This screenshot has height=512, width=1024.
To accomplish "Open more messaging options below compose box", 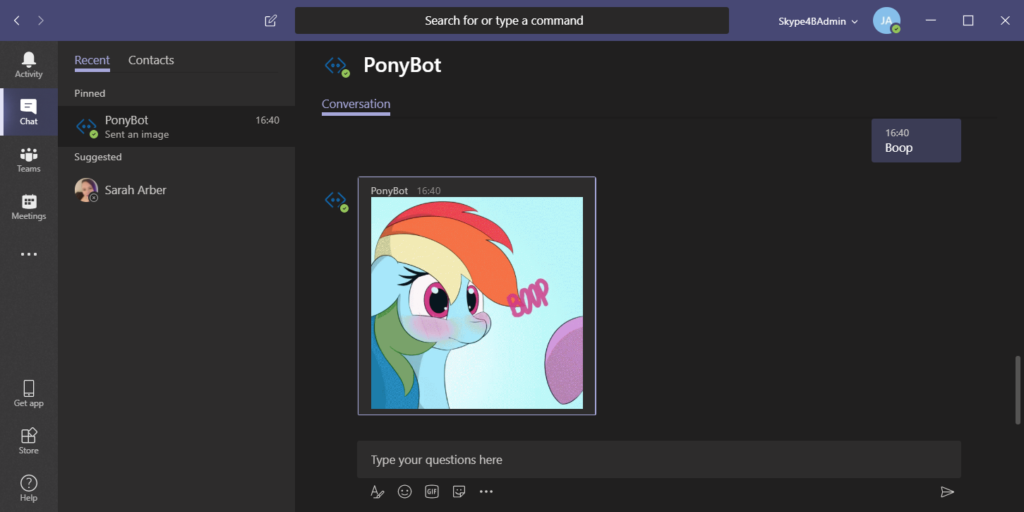I will tap(486, 492).
